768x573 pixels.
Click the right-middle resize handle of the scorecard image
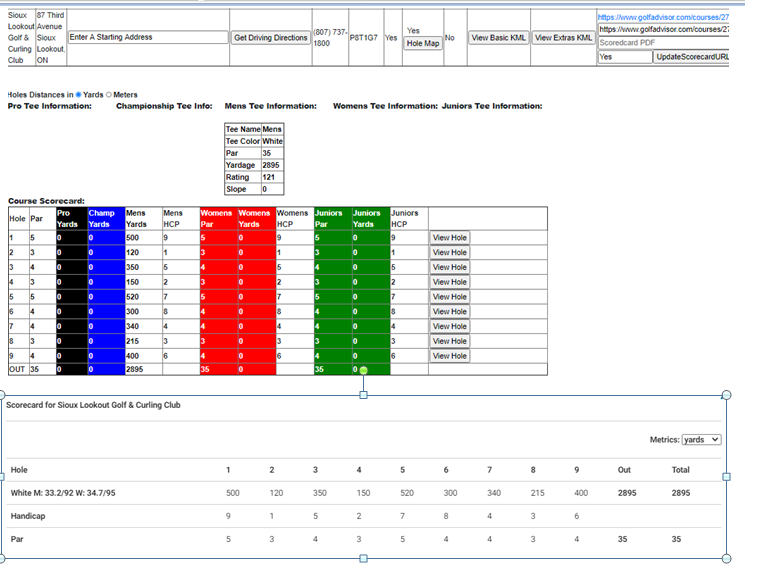pyautogui.click(x=726, y=477)
